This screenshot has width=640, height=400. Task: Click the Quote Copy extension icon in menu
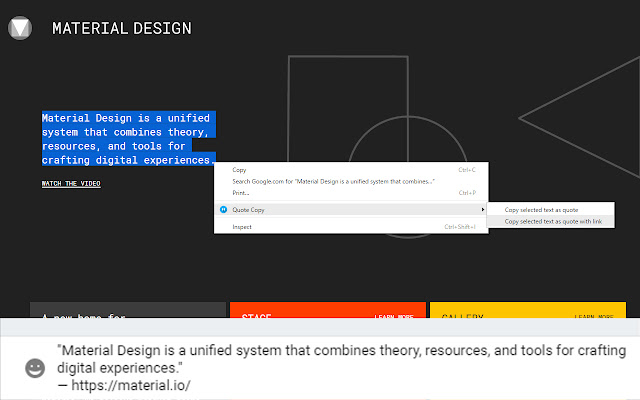[x=223, y=209]
